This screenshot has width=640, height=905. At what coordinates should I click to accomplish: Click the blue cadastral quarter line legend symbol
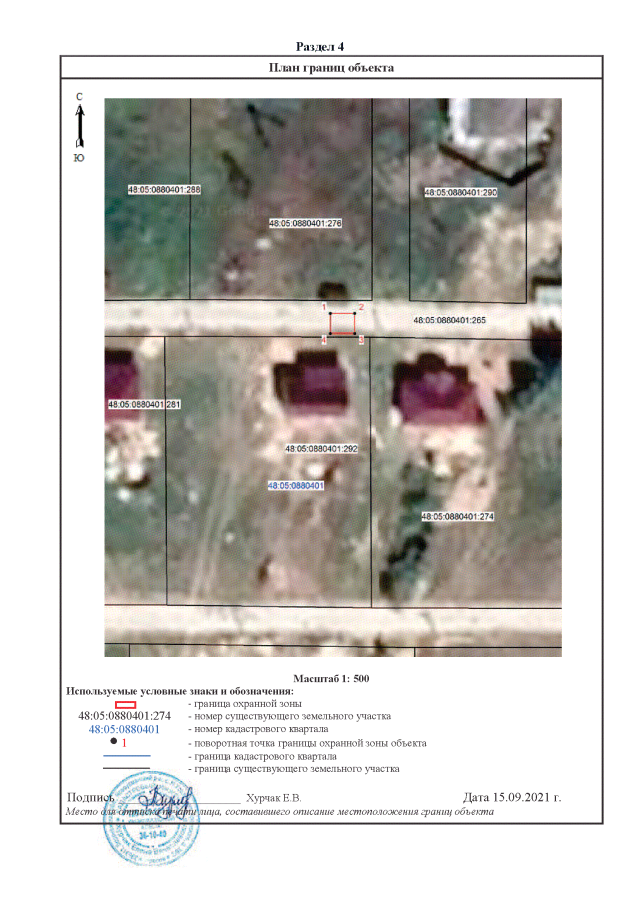point(125,756)
